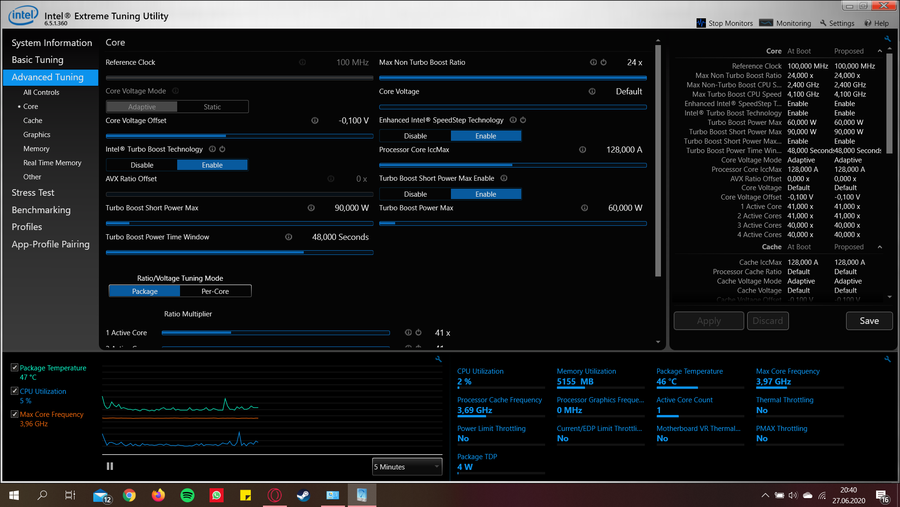
Task: Open wrench settings for the monitor values panel
Action: point(887,359)
